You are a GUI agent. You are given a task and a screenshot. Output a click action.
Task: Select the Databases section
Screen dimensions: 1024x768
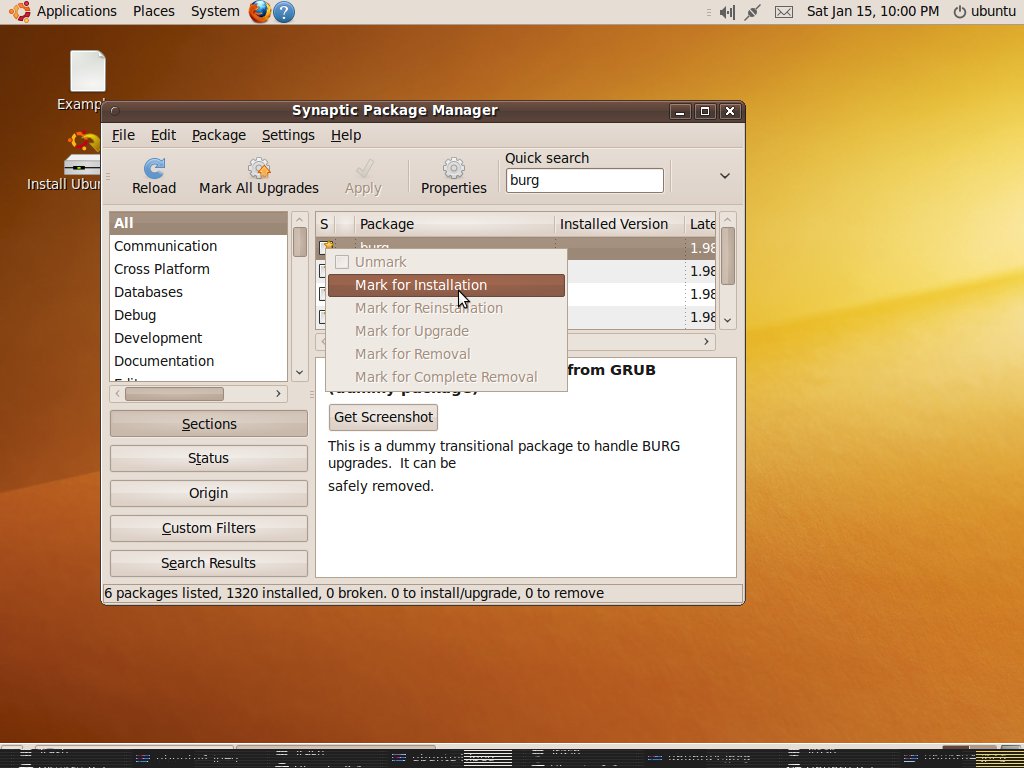199,292
